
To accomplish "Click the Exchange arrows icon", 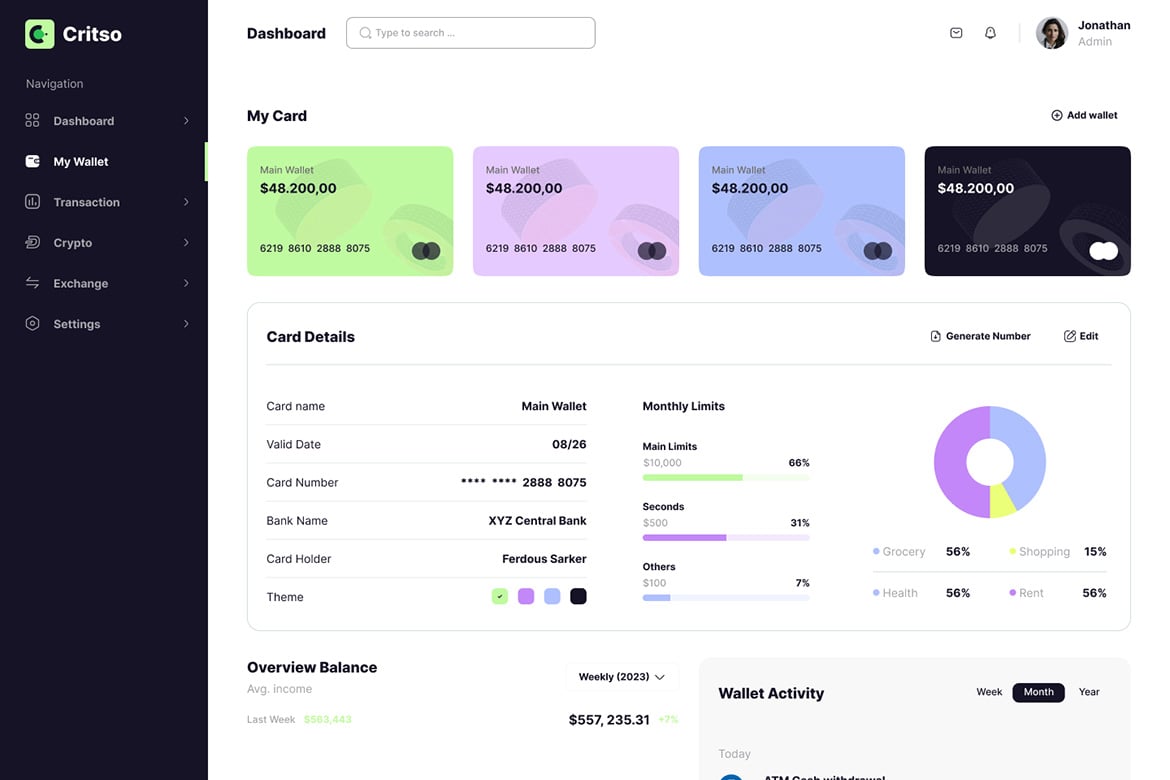I will click(32, 283).
